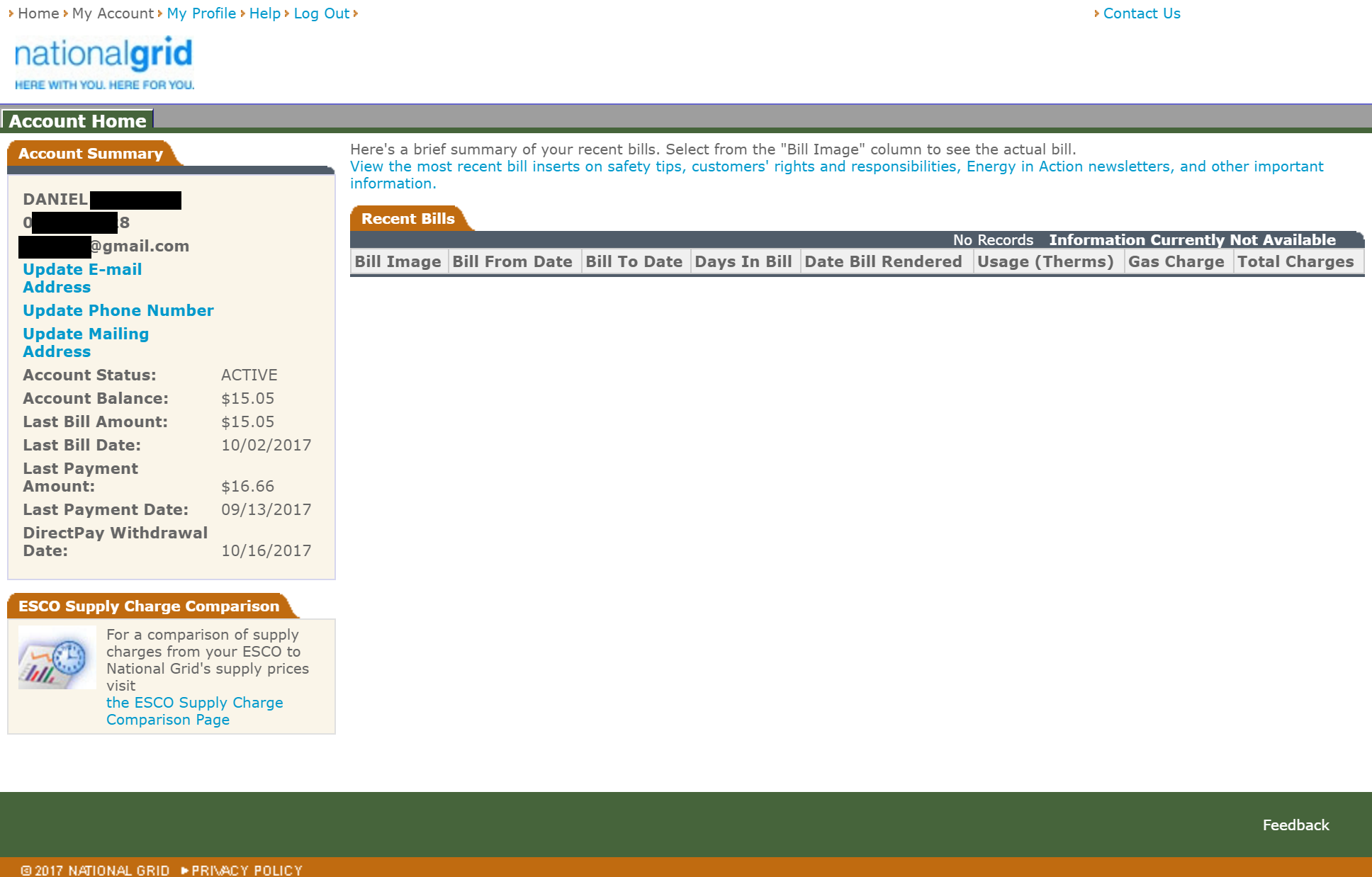
Task: Click the Last Payment Date 09/13/2017
Action: coord(266,509)
